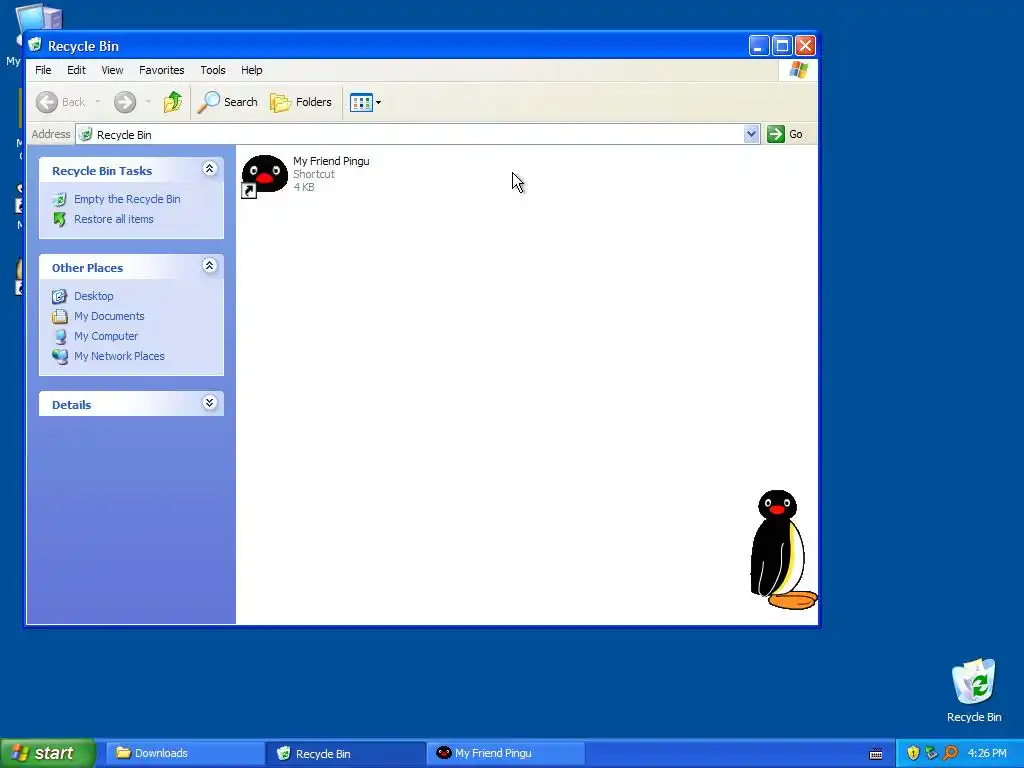This screenshot has height=768, width=1024.
Task: Open the Forward history dropdown arrow
Action: pos(148,102)
